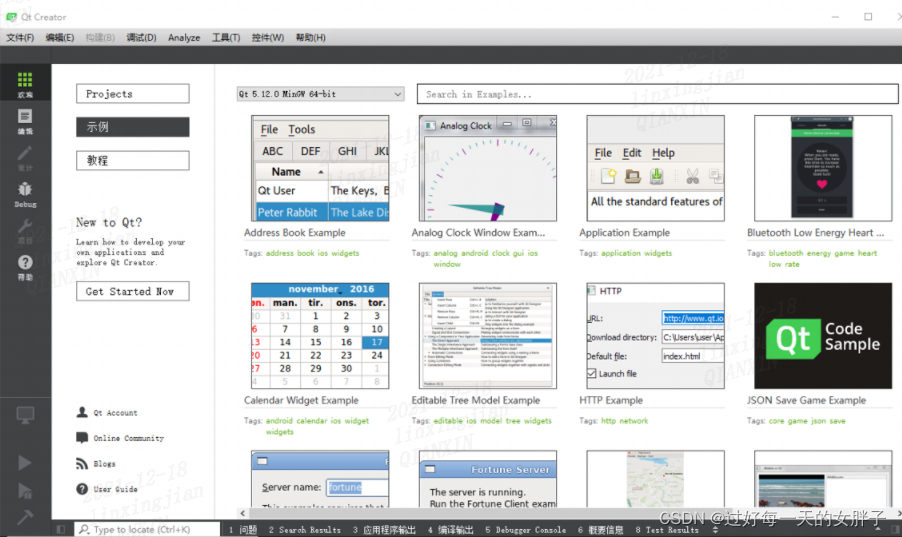The height and width of the screenshot is (537, 902).
Task: Click the 'http' tag
Action: [x=608, y=421]
